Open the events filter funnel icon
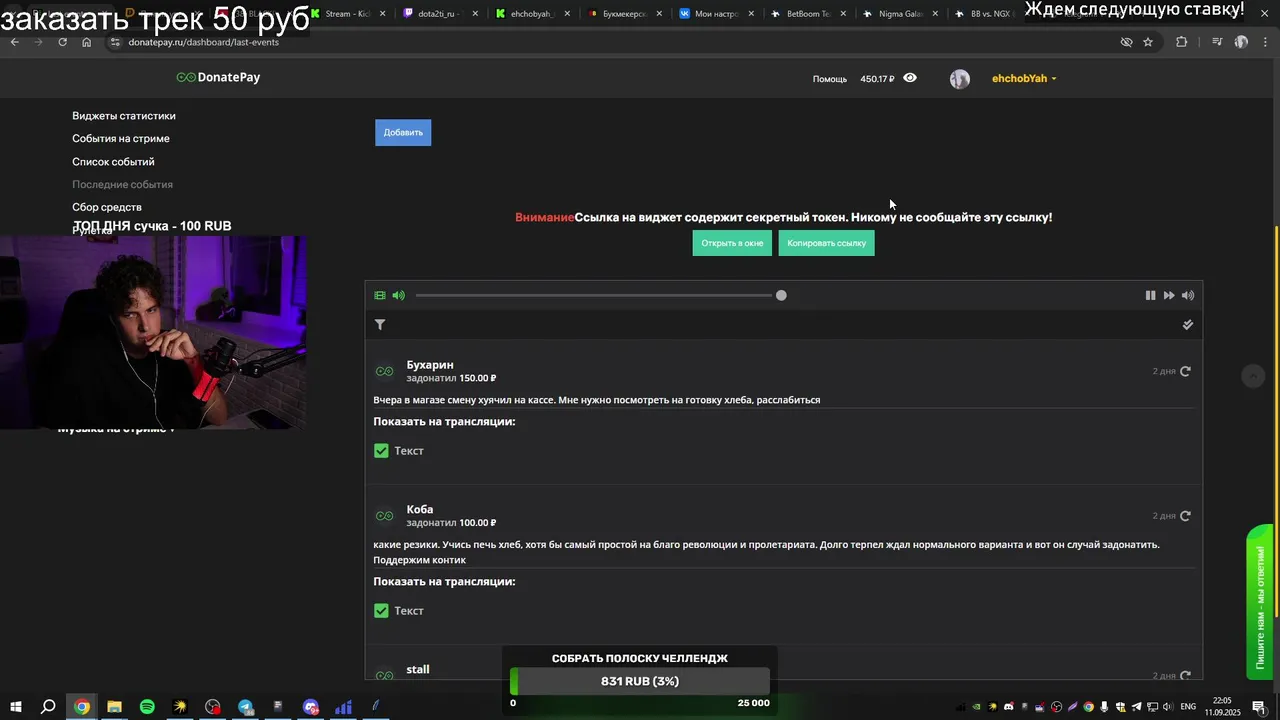 380,325
